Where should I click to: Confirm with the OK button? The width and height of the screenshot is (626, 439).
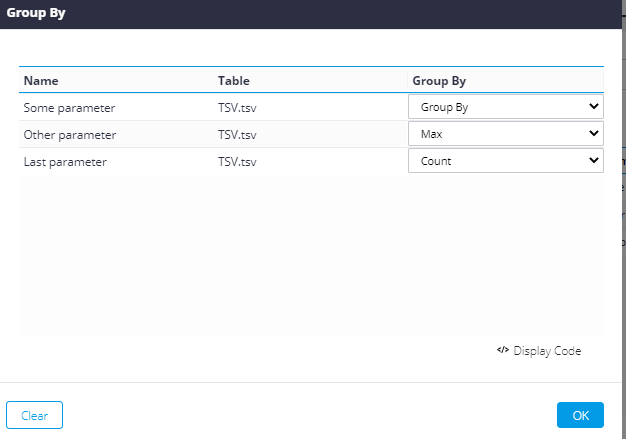[580, 415]
